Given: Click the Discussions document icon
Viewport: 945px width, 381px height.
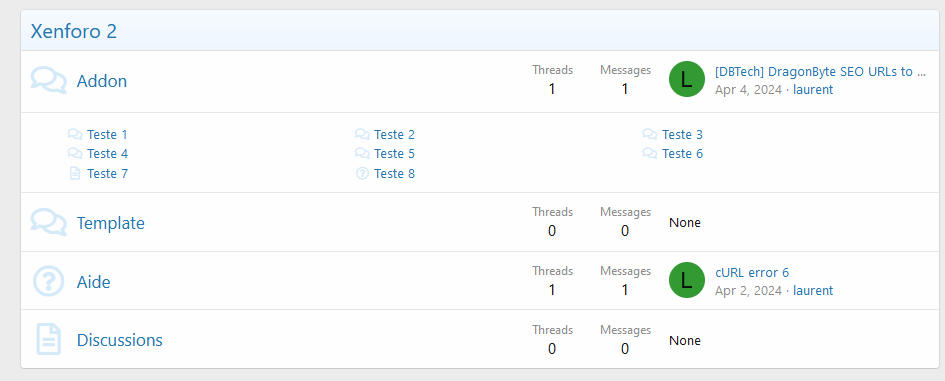Looking at the screenshot, I should point(48,339).
